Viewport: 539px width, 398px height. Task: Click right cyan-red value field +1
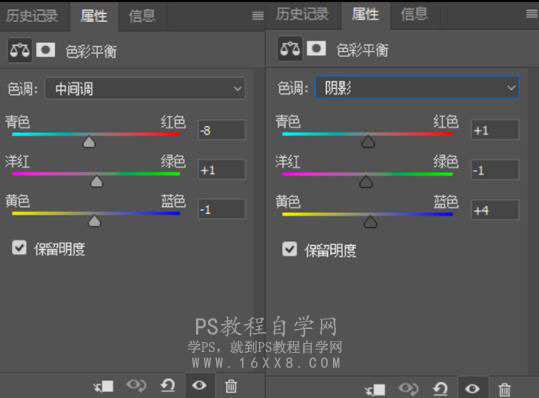coord(495,130)
